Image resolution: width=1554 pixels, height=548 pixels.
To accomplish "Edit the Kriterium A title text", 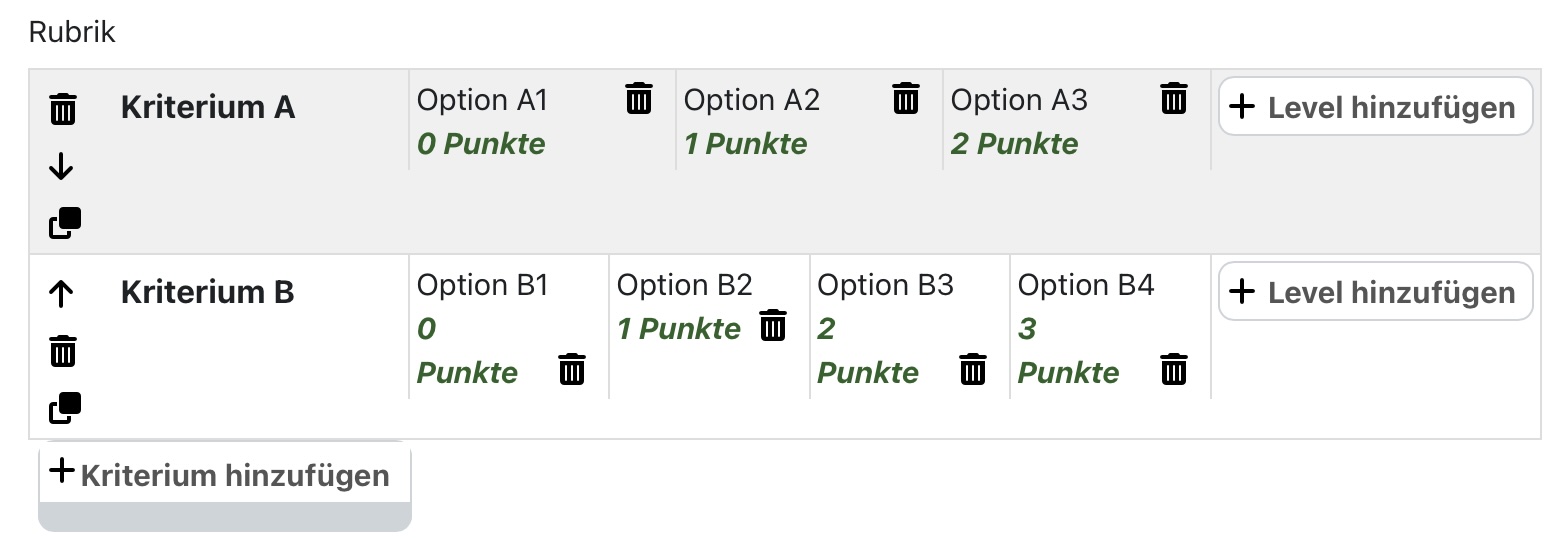I will (x=208, y=107).
